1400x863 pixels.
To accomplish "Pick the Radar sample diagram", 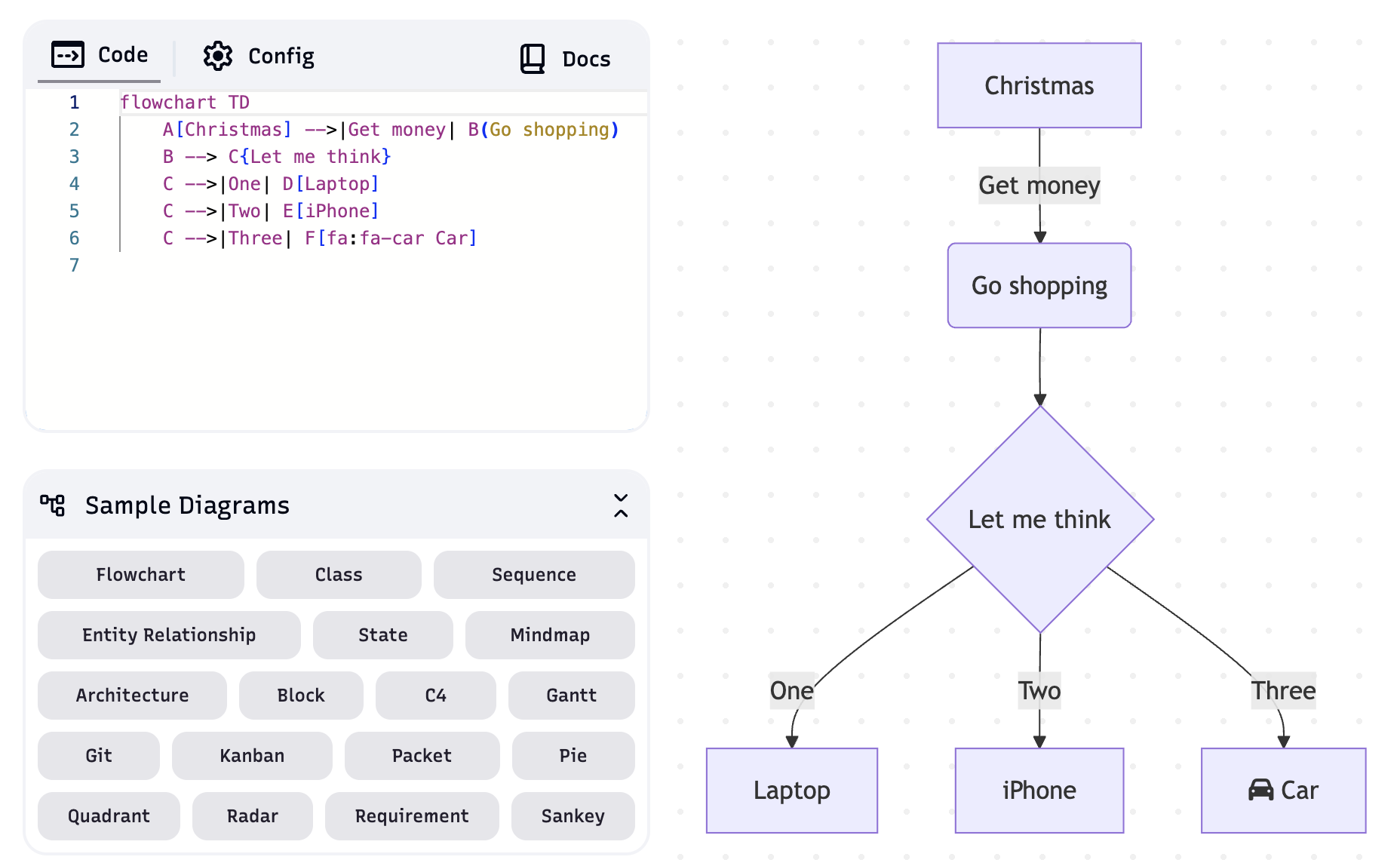I will click(253, 816).
